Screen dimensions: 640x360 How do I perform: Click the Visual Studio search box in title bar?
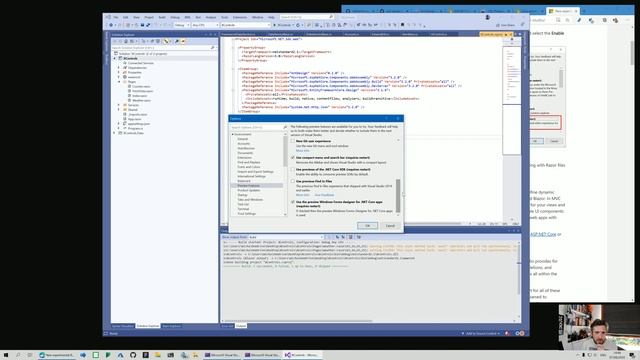tap(307, 17)
